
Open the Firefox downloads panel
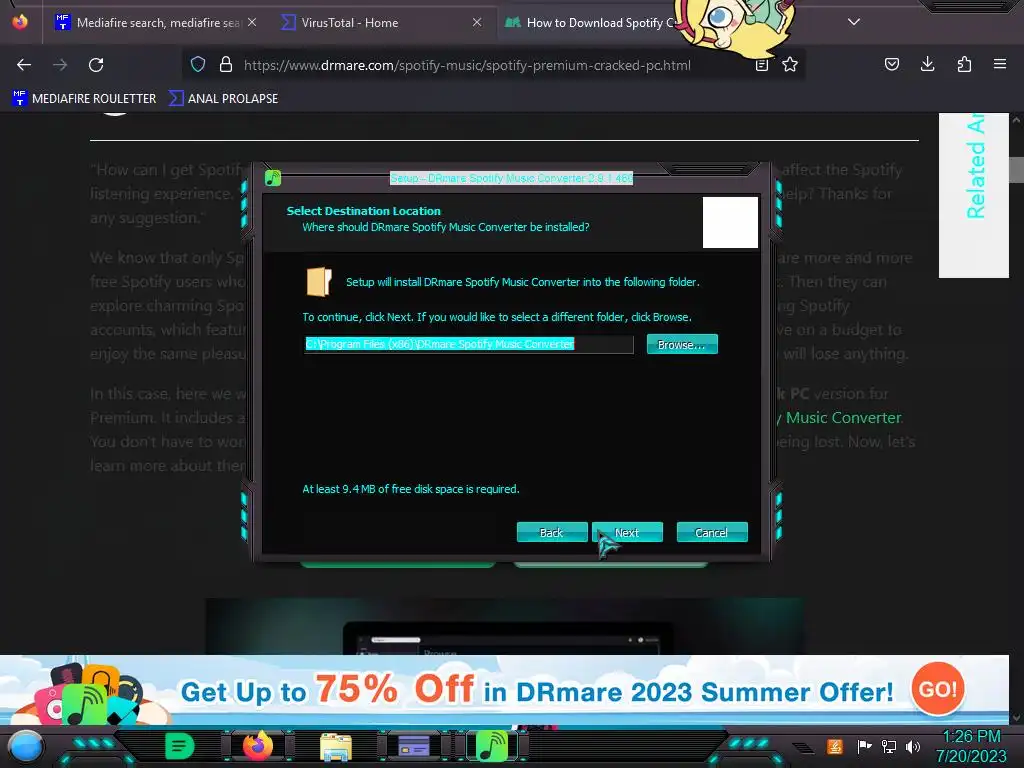[x=927, y=64]
